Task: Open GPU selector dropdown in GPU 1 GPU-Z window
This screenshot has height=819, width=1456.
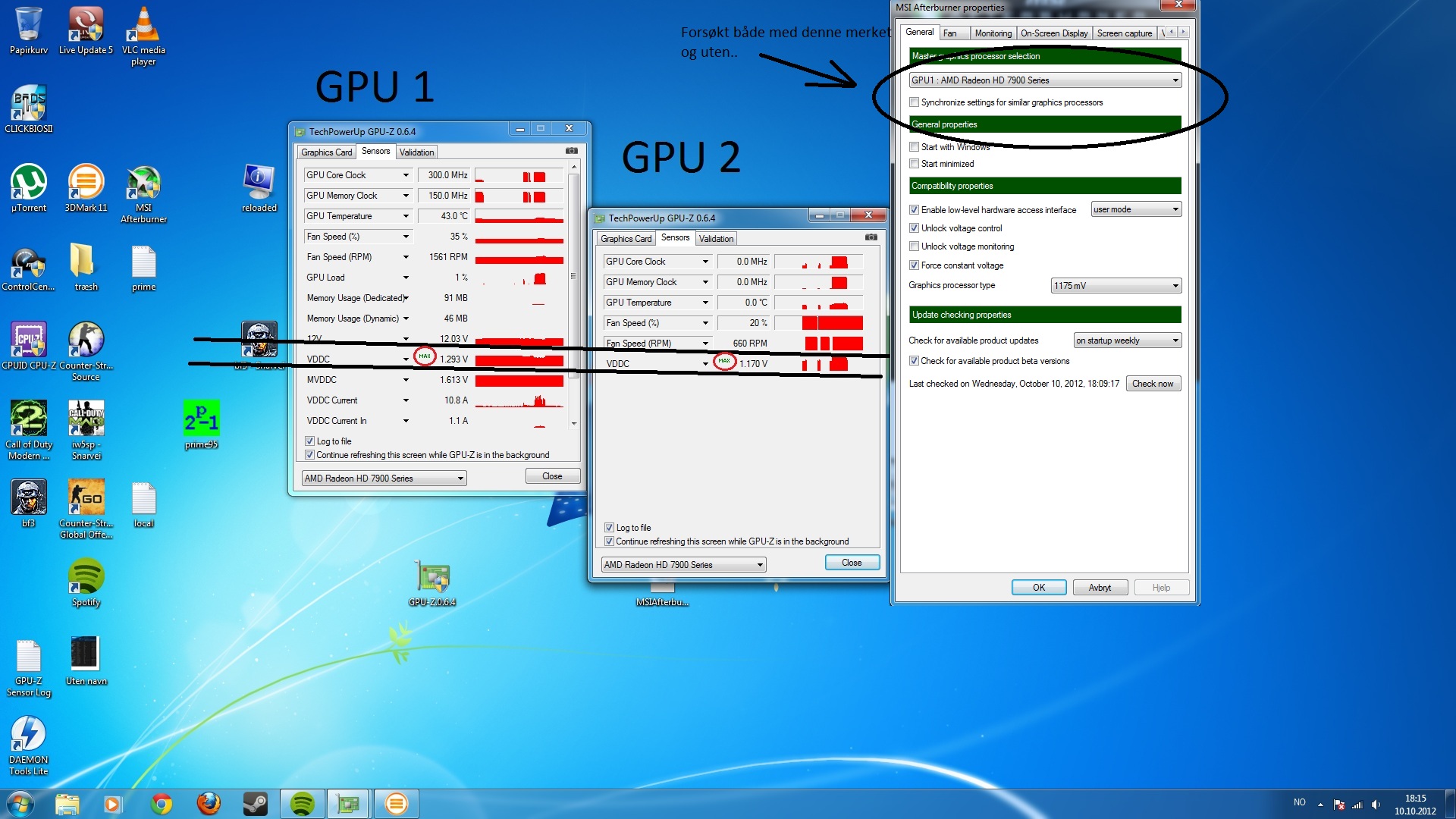Action: pos(384,479)
